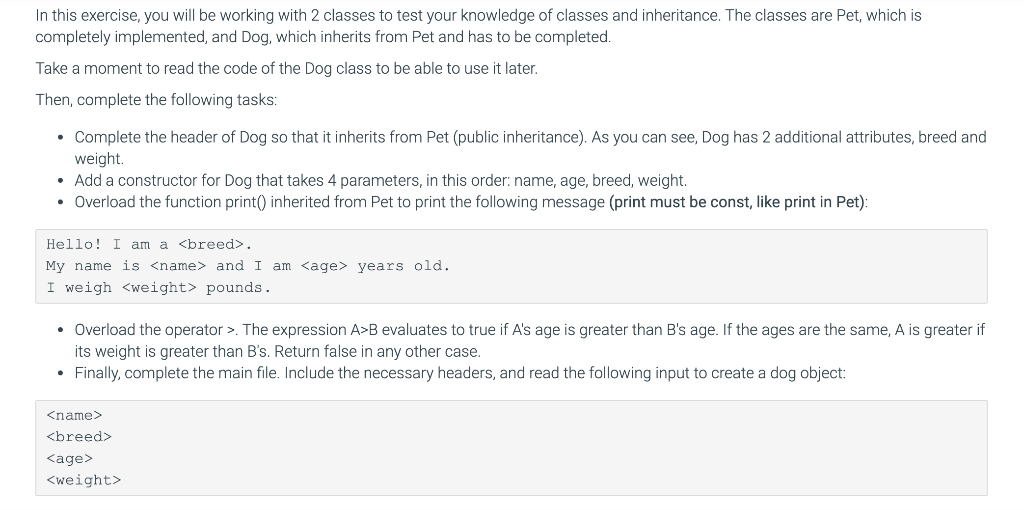Click the '<name>' line in the input block
The height and width of the screenshot is (510, 1024).
point(74,415)
